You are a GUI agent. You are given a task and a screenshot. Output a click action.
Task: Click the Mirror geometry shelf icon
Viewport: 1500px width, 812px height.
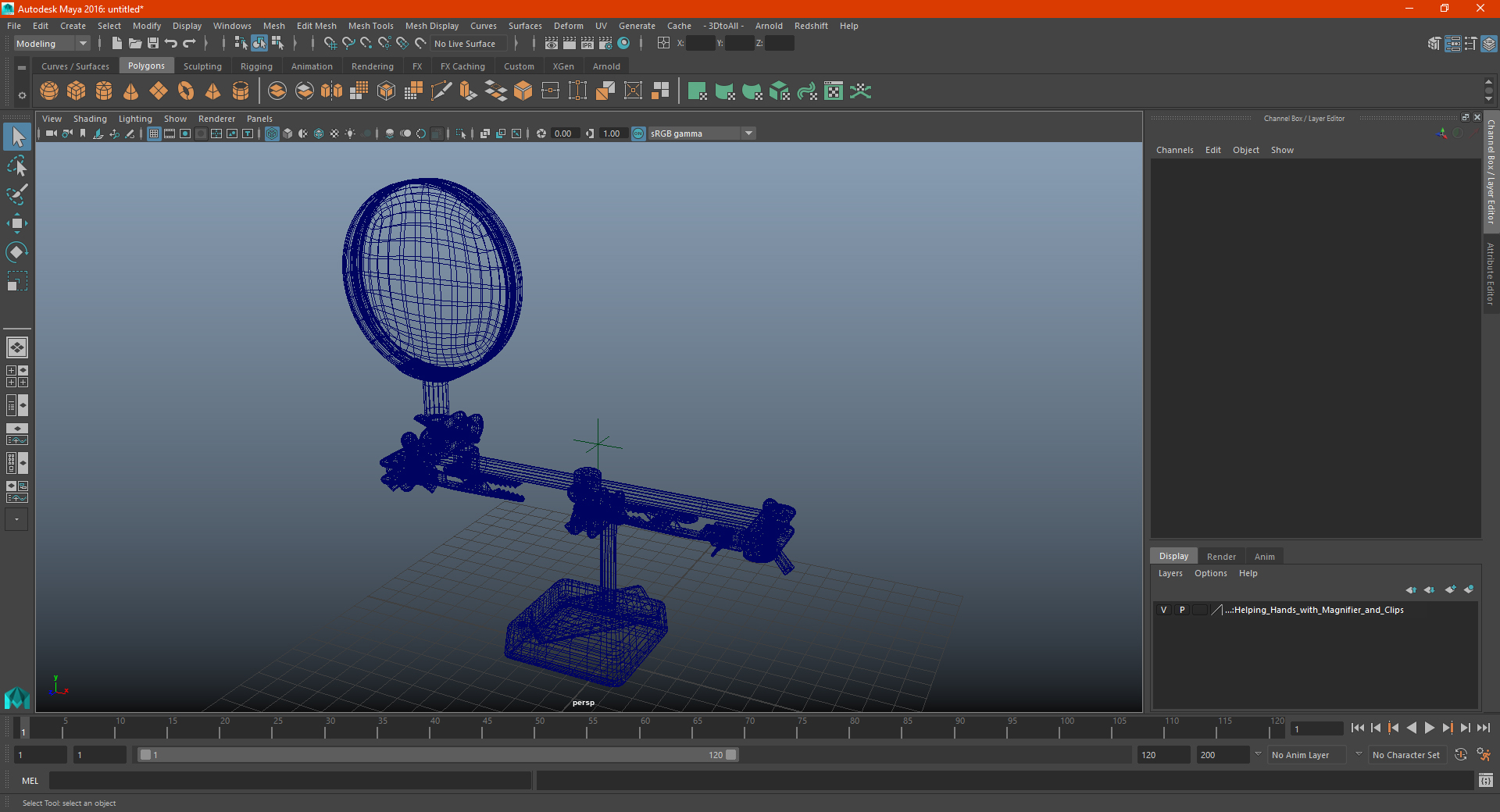point(332,91)
